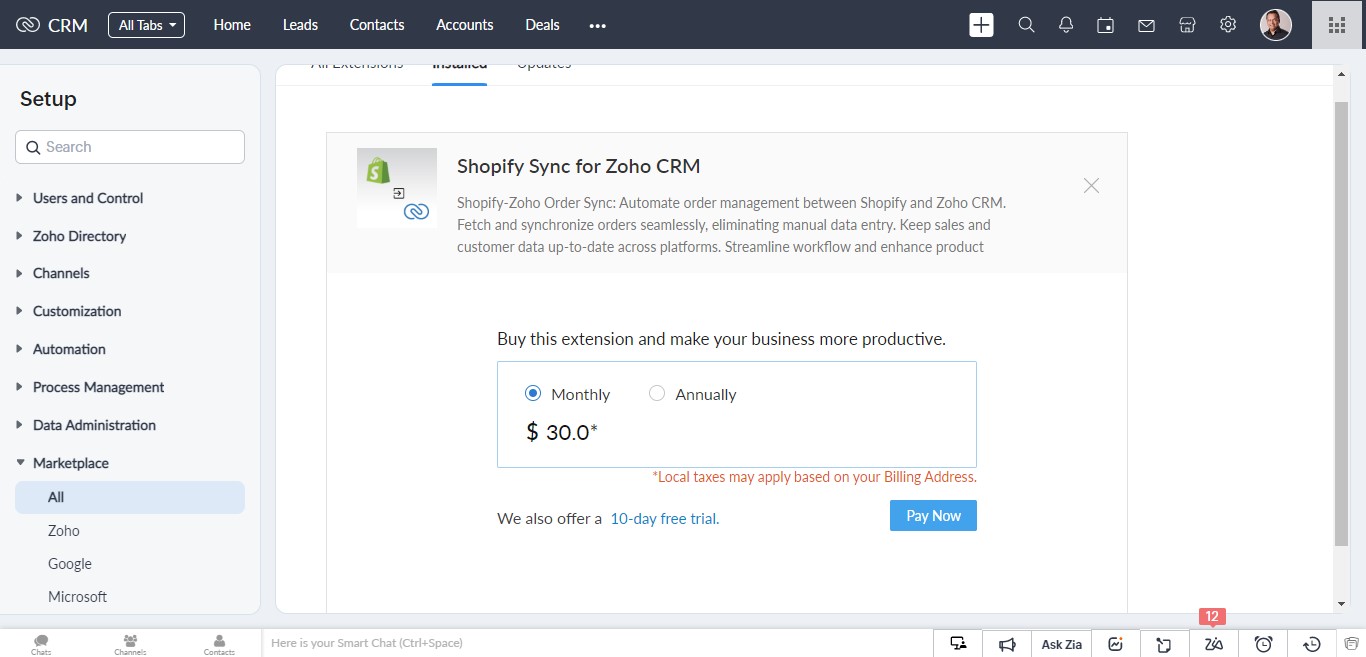Click the Smart Chat input box

click(x=597, y=643)
